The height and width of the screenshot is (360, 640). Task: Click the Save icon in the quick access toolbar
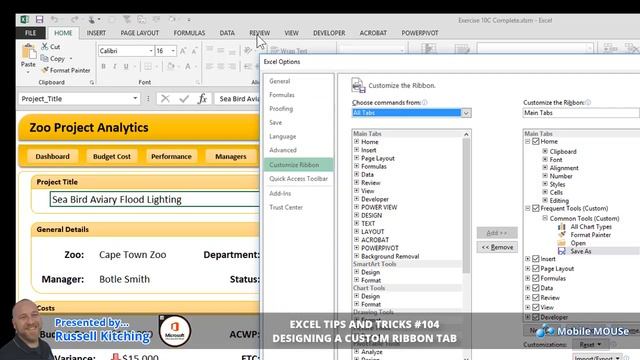39,19
